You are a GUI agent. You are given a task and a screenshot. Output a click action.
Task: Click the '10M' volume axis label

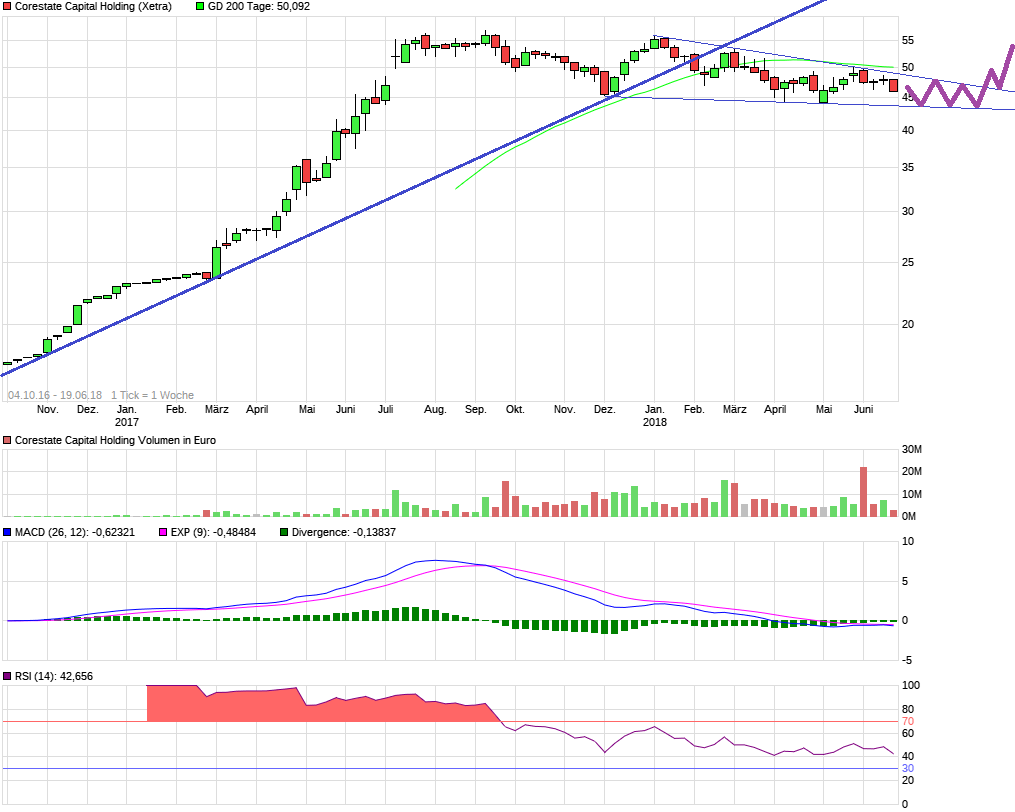coord(911,494)
